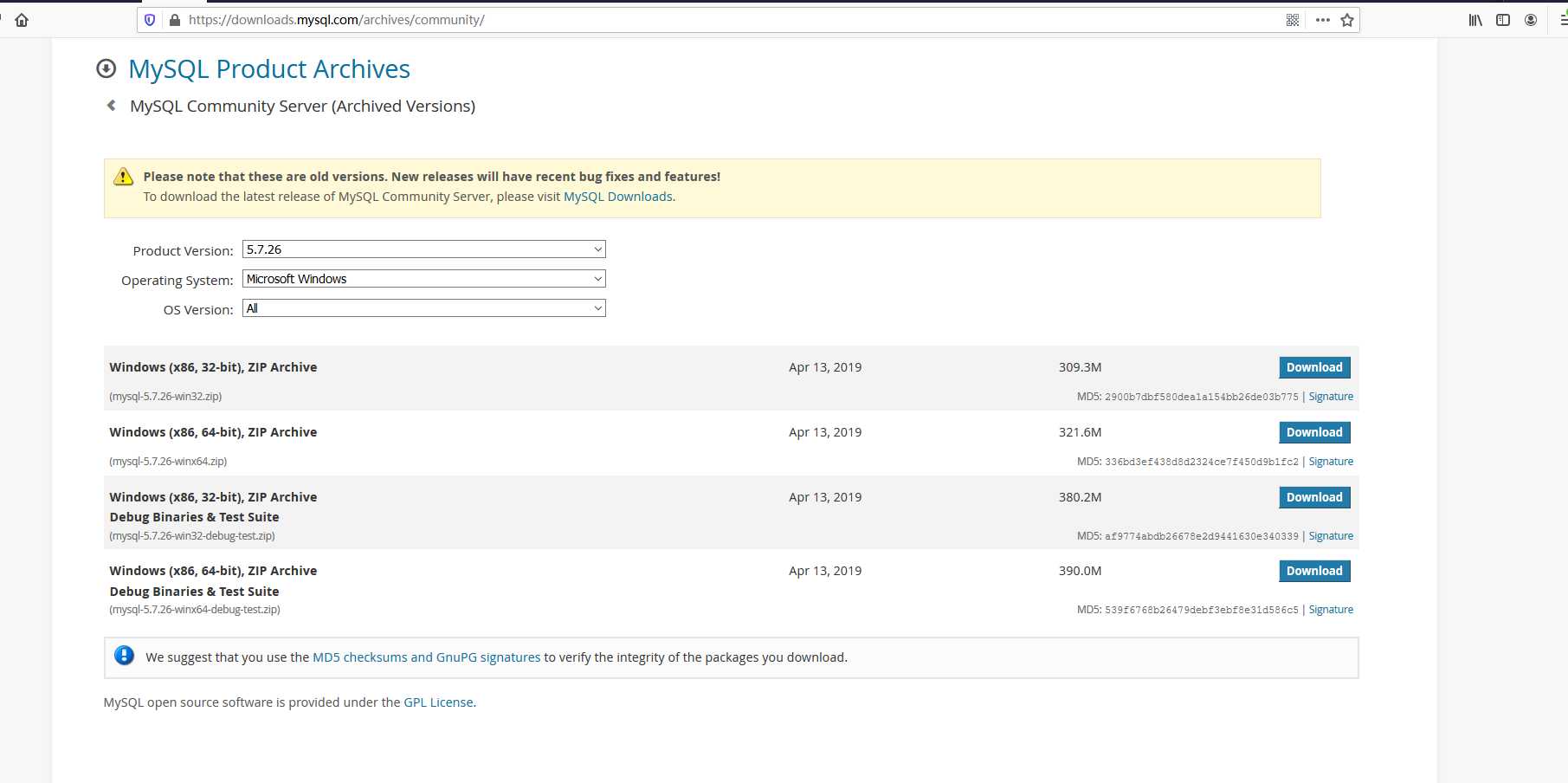Viewport: 1568px width, 783px height.
Task: Click the blue info exclamation icon
Action: pyautogui.click(x=125, y=656)
